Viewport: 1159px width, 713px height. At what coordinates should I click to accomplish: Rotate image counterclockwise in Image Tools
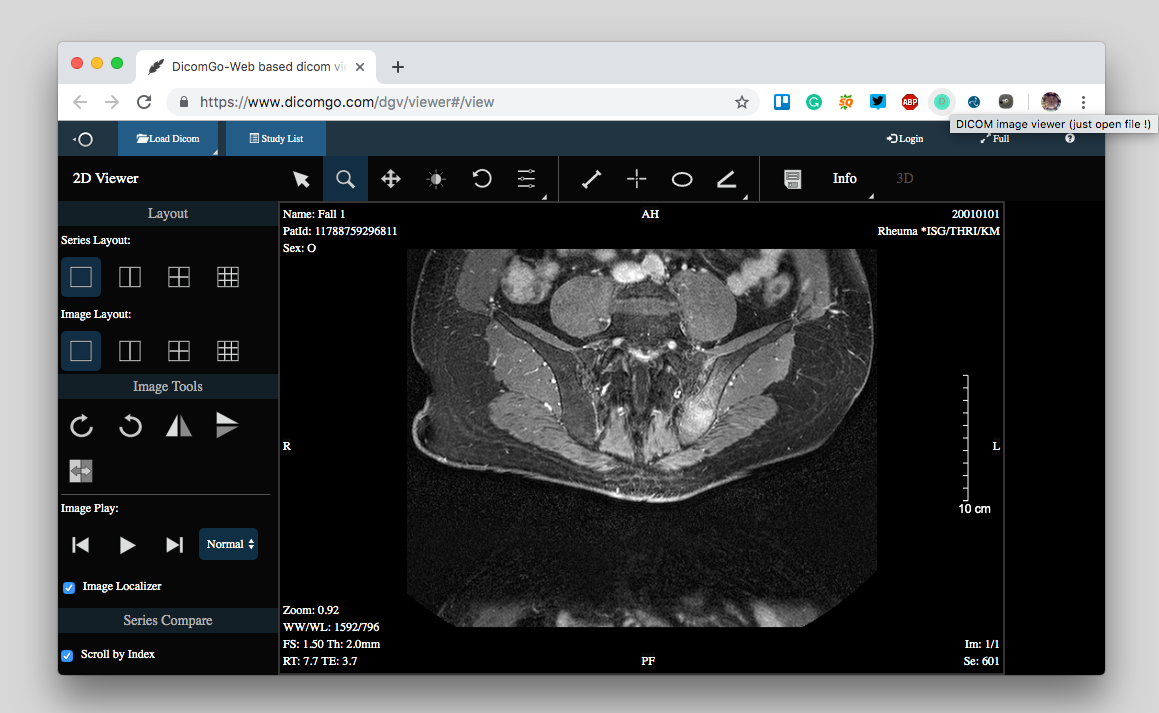coord(130,426)
